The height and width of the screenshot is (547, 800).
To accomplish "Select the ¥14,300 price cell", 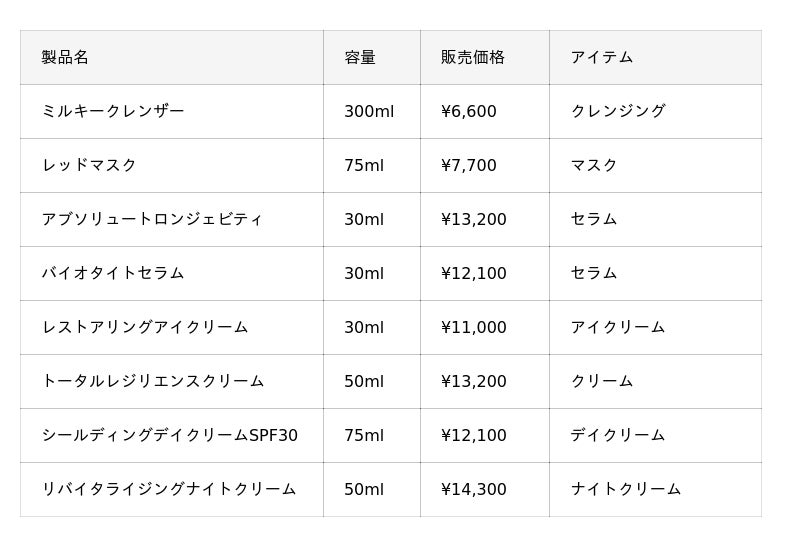I will (474, 490).
